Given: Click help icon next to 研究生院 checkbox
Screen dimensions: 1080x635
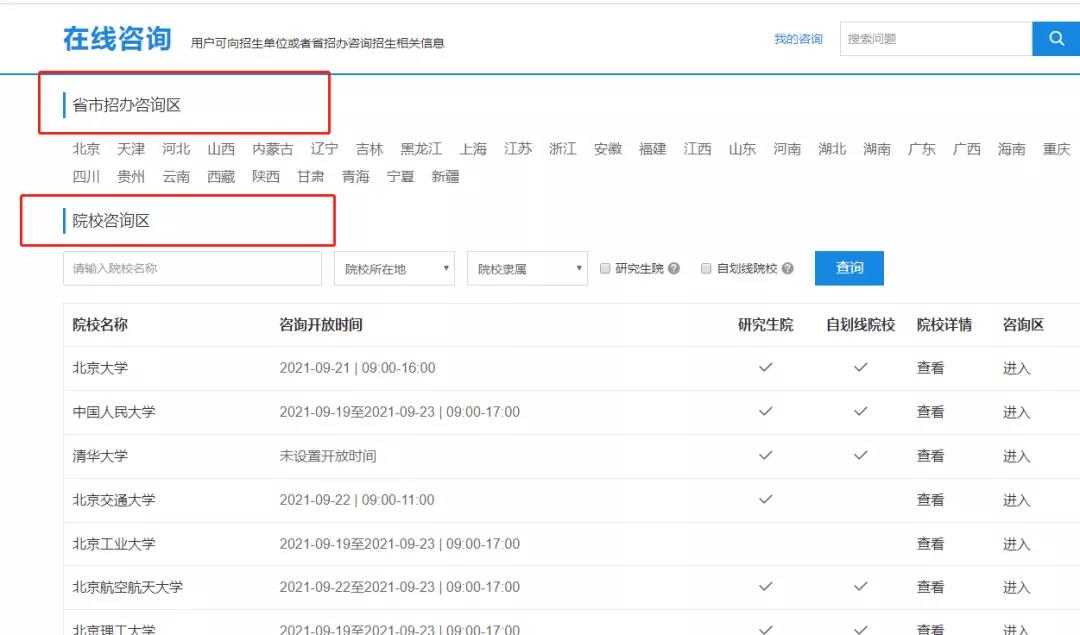Looking at the screenshot, I should (x=674, y=269).
